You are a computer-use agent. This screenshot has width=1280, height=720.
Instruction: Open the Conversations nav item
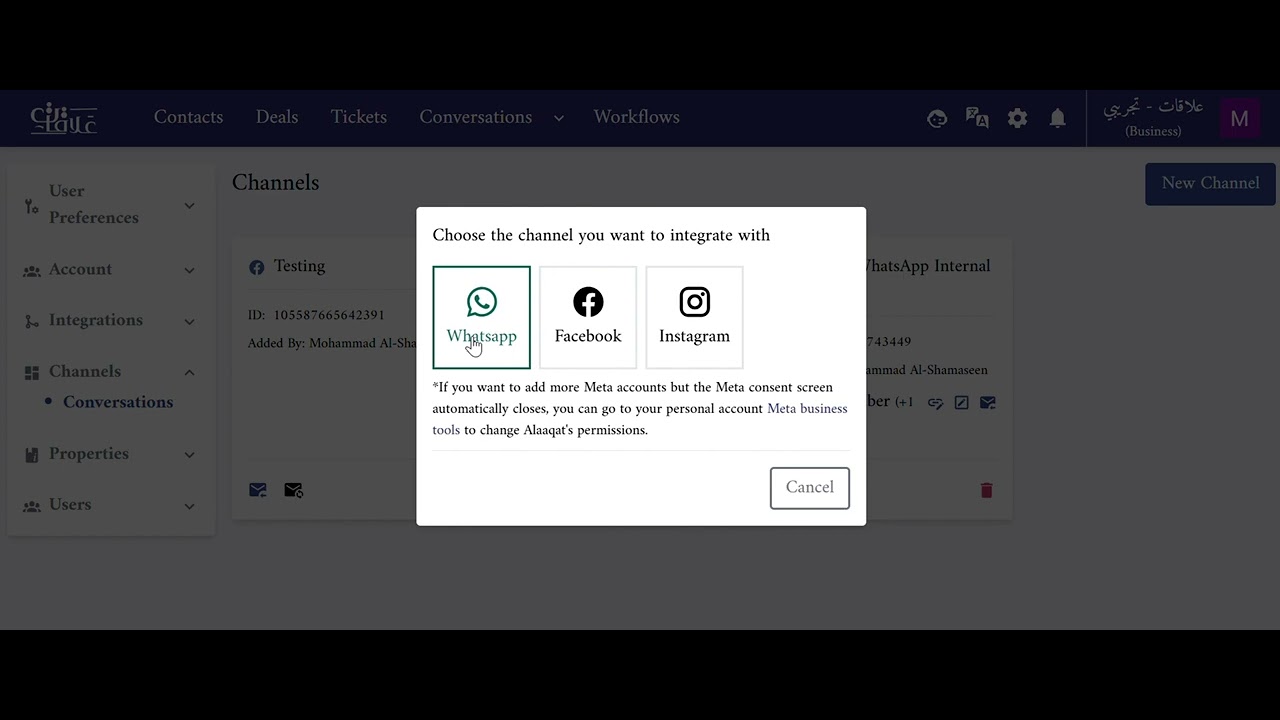tap(476, 117)
